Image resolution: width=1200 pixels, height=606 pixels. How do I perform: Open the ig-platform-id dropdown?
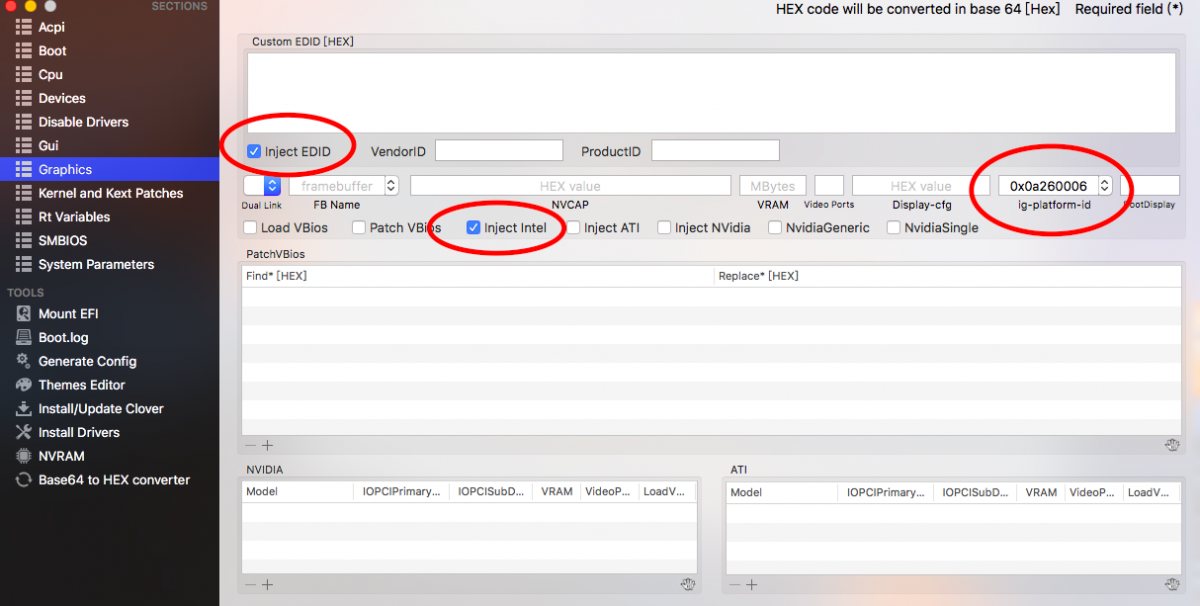(1104, 186)
